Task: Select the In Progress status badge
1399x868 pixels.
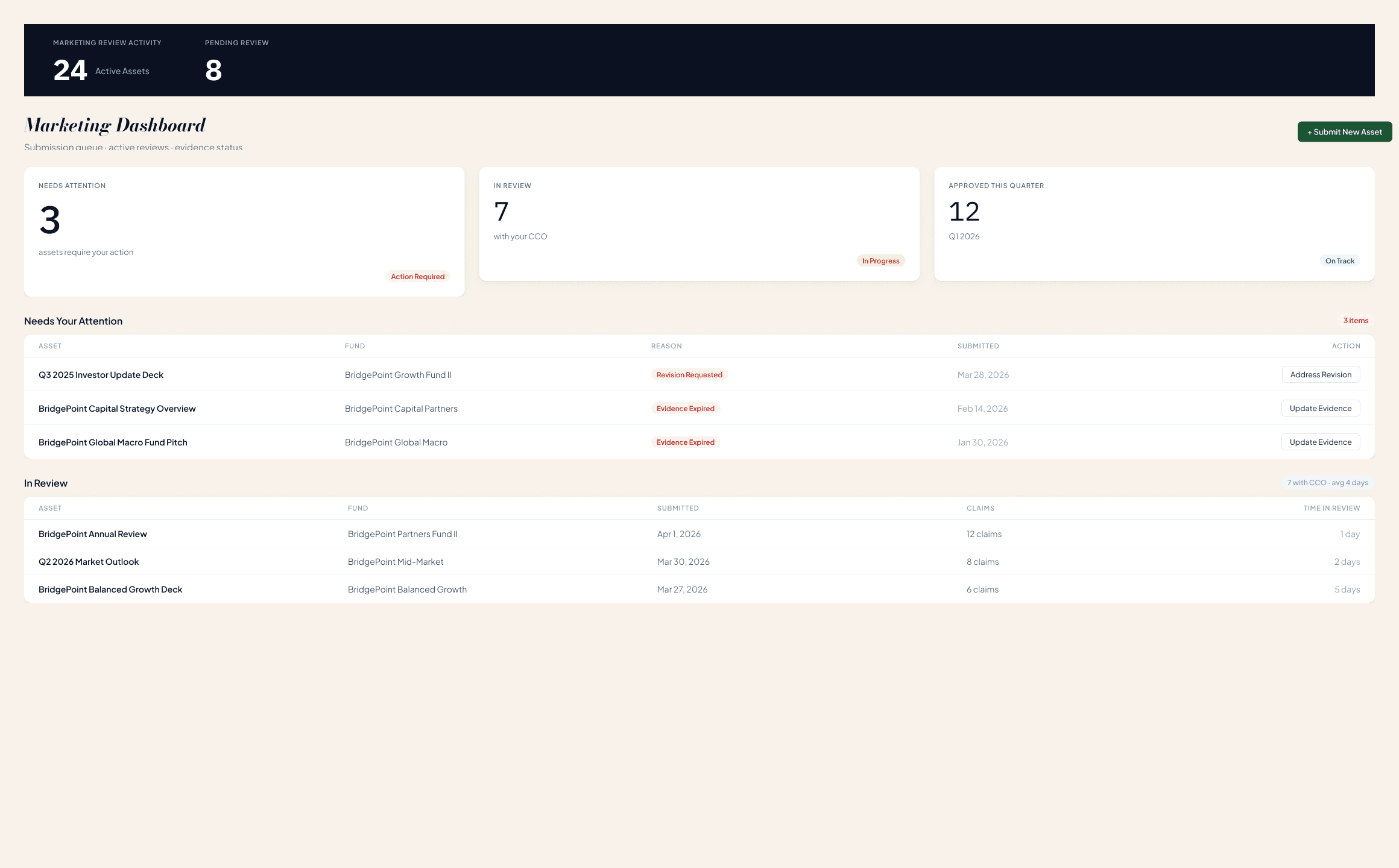Action: tap(880, 260)
